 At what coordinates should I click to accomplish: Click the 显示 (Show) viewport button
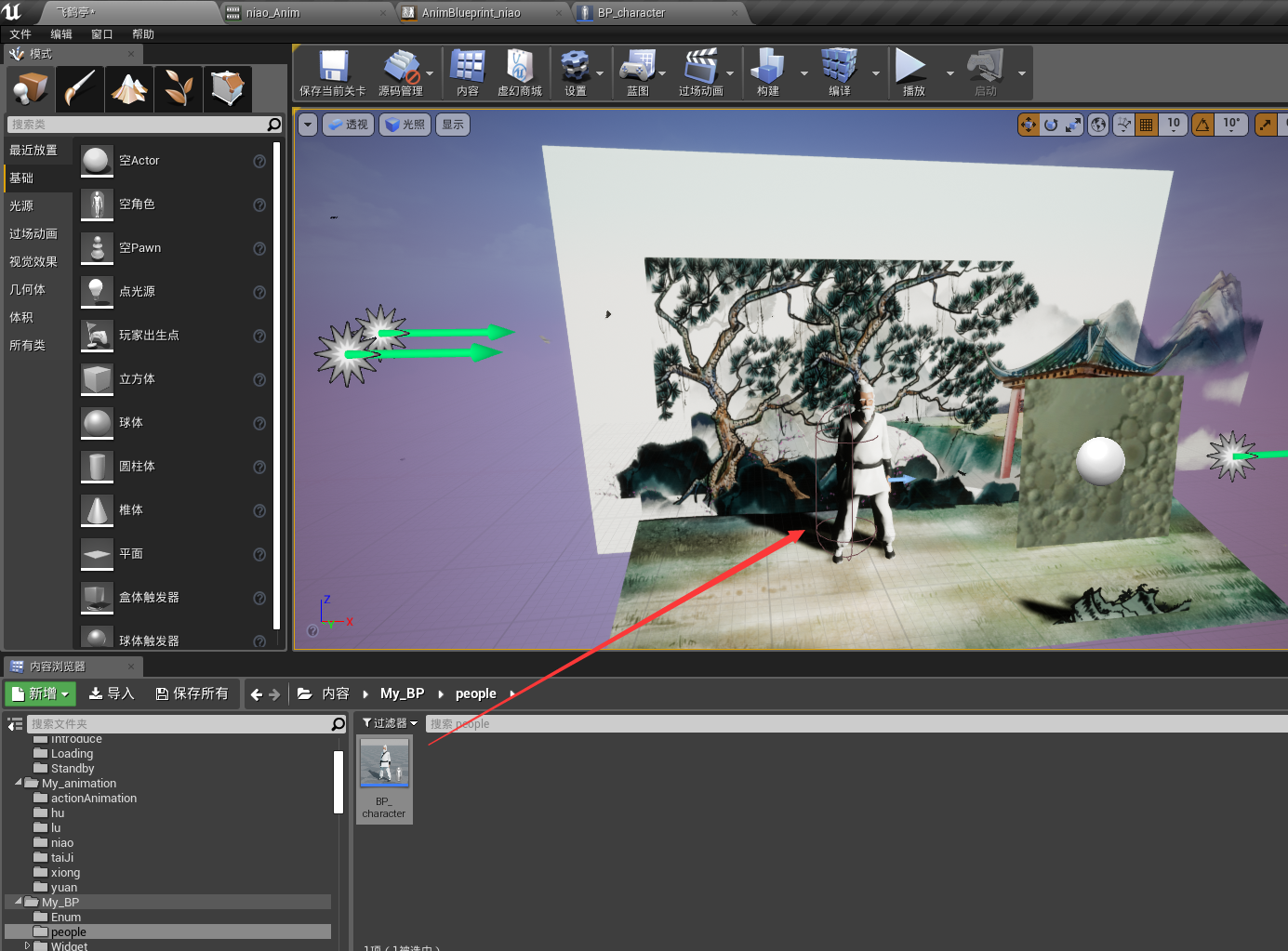(x=453, y=125)
